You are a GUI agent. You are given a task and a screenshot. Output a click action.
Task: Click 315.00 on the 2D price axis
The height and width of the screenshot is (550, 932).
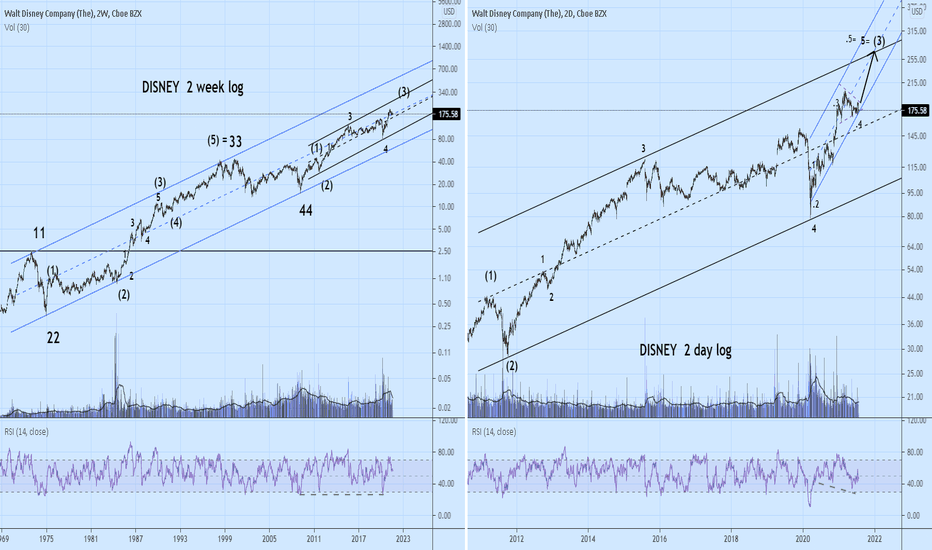click(916, 31)
